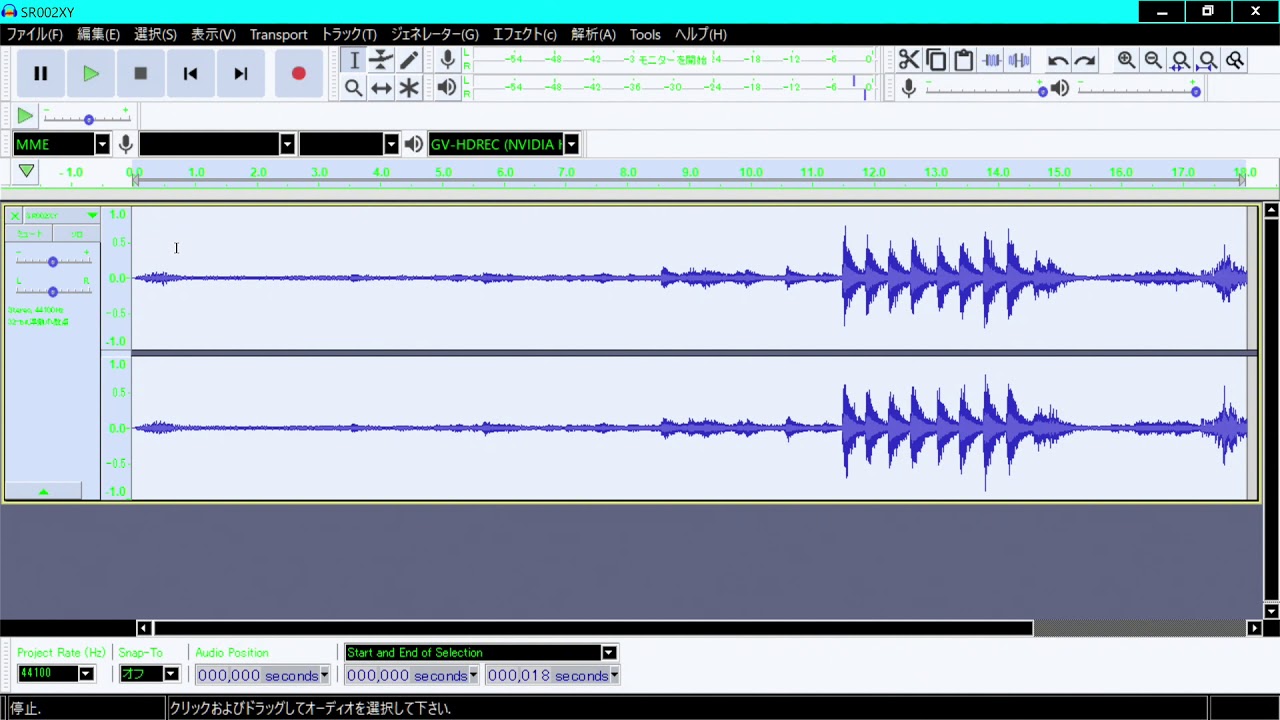
Task: Open the 選択(S) menu
Action: (155, 34)
